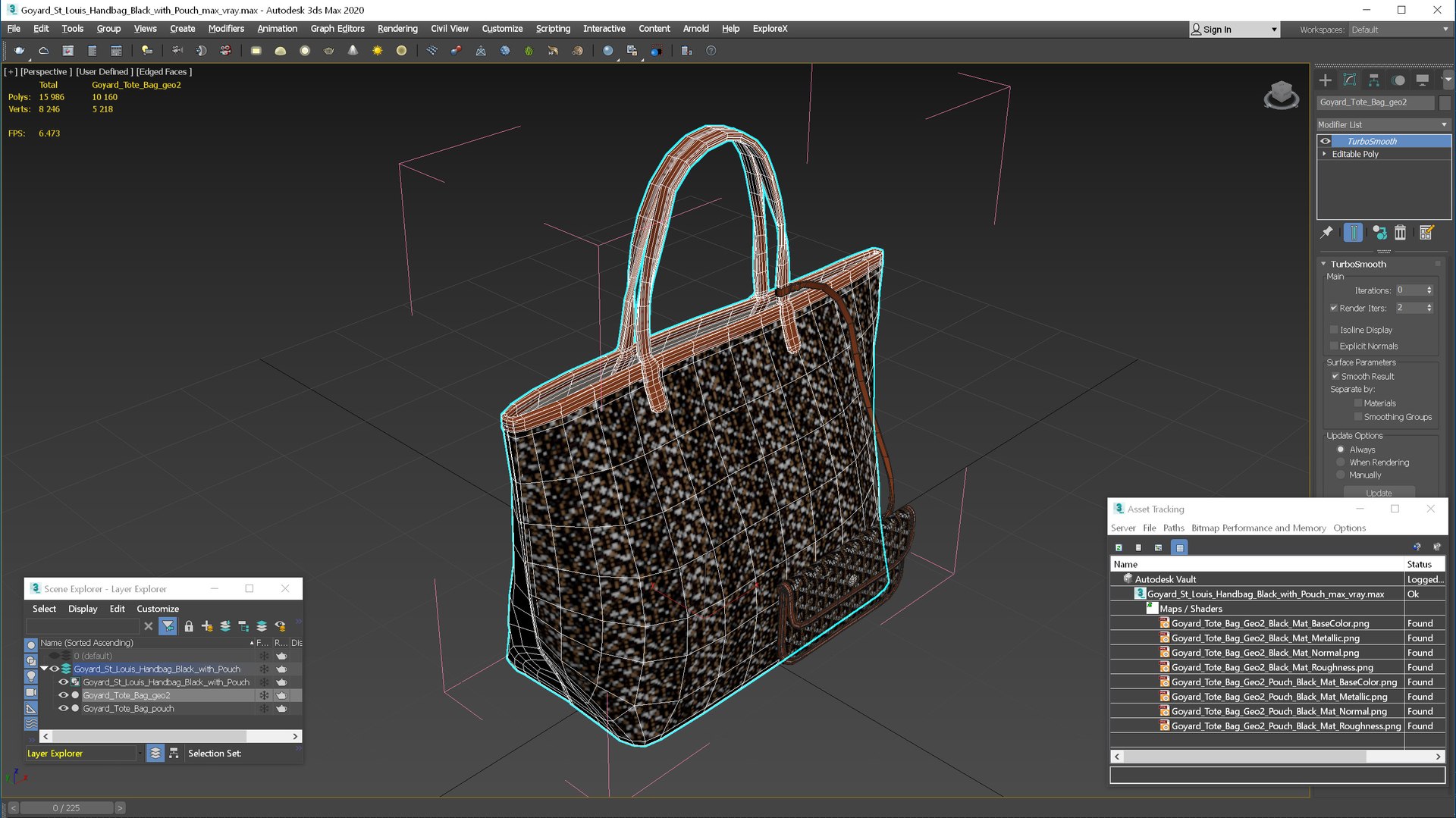
Task: Toggle TurboSmooth modifier visibility eye
Action: (1326, 141)
